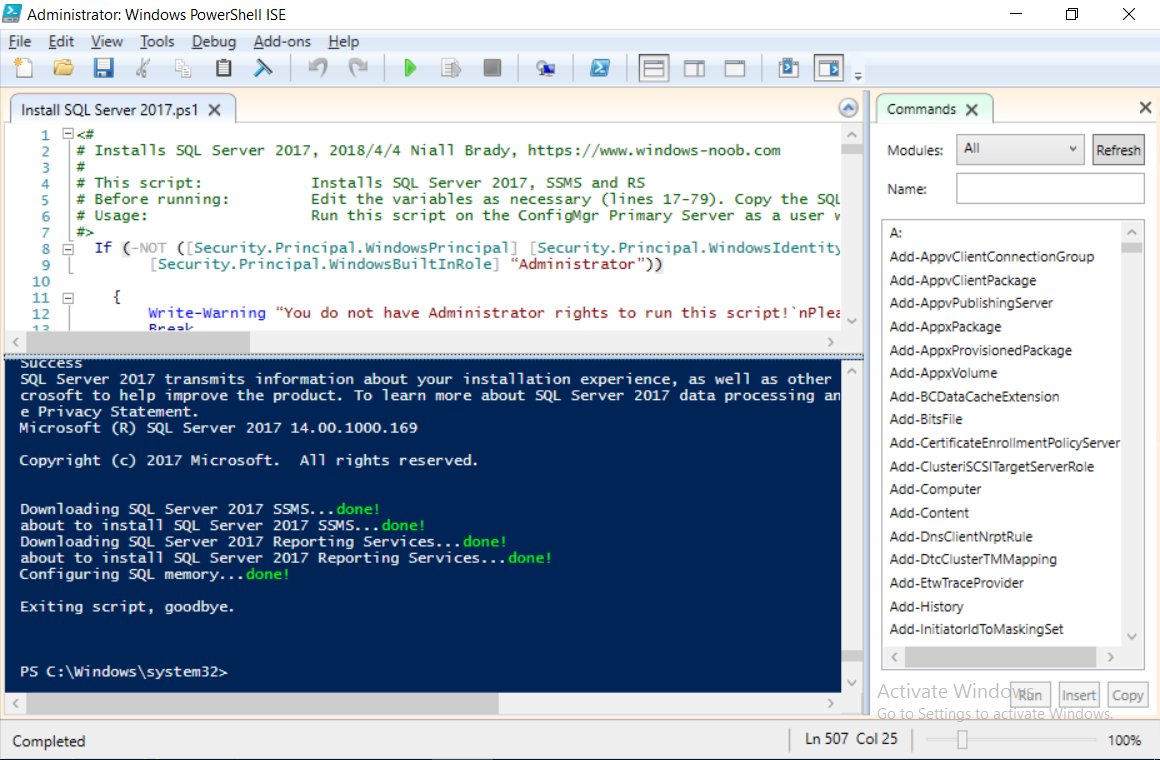Open the Help menu

(x=343, y=41)
